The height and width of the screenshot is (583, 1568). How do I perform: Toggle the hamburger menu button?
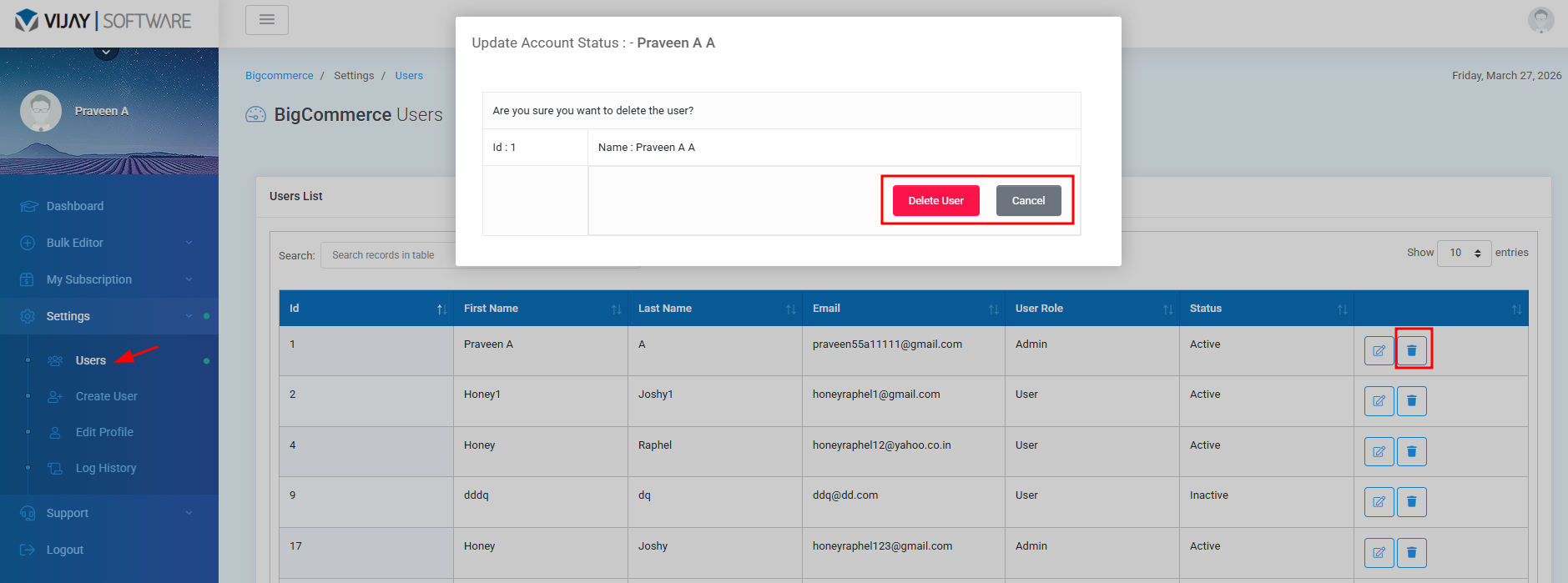[267, 20]
